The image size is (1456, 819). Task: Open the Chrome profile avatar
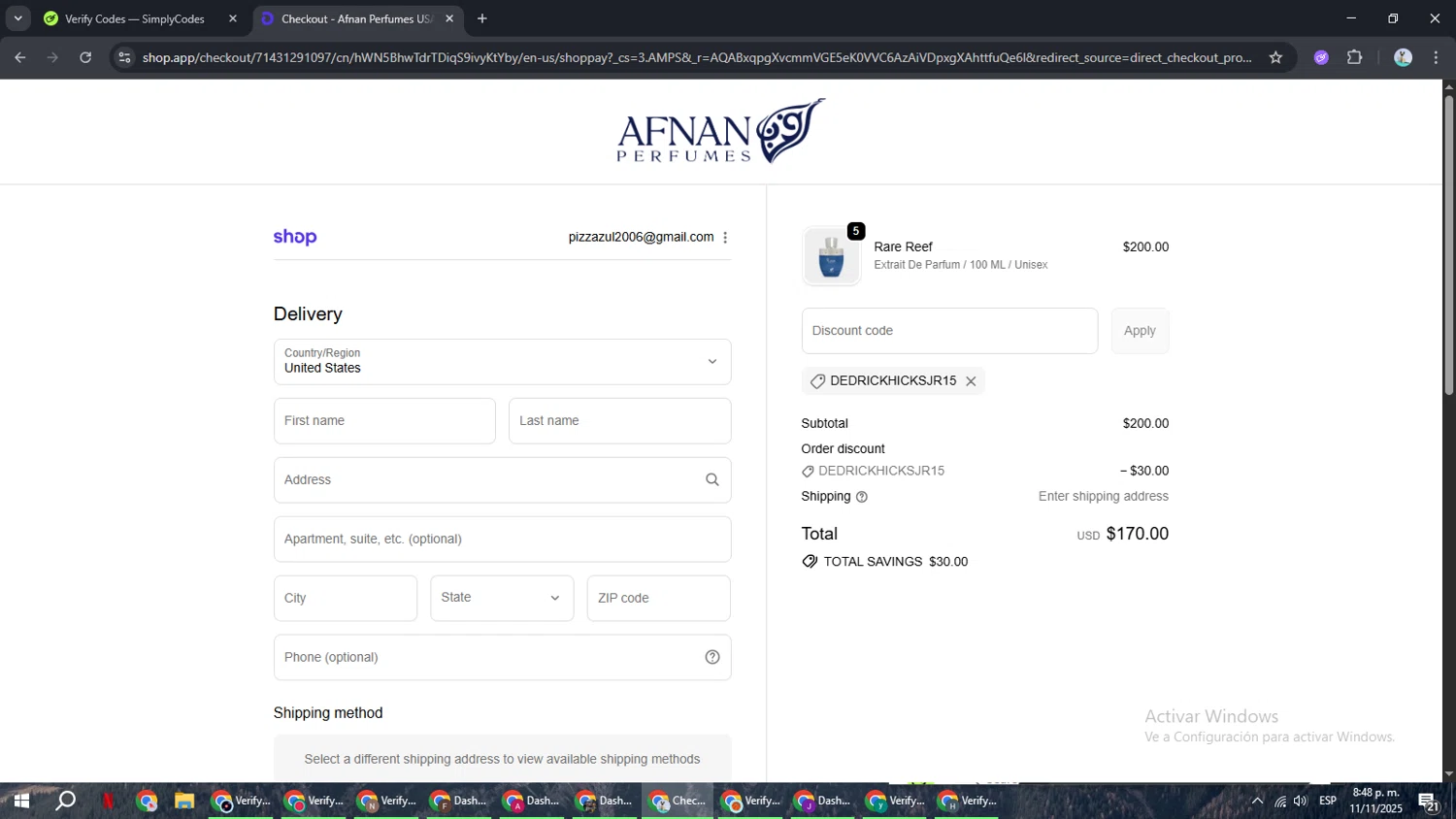[1403, 58]
